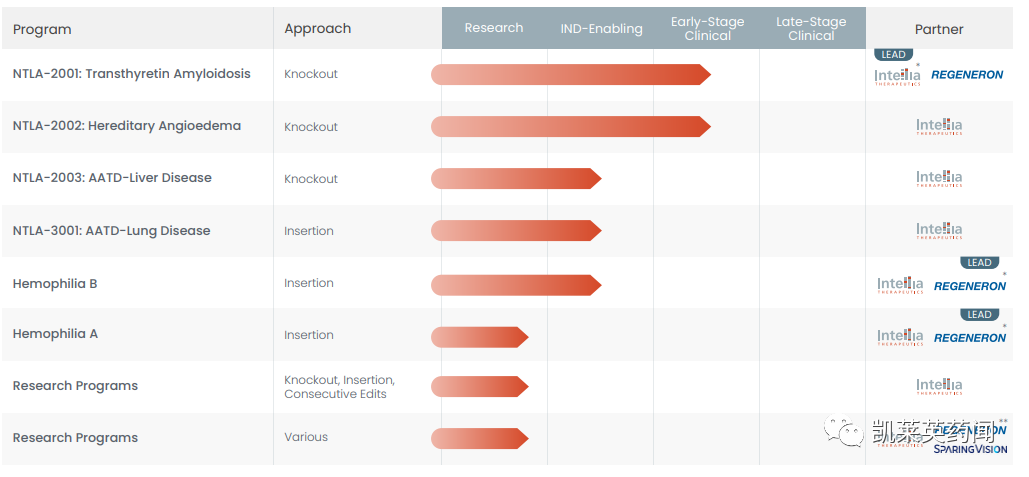The height and width of the screenshot is (477, 1029).
Task: Click the LEAD badge in the Hemophilia B row
Action: pyautogui.click(x=979, y=263)
